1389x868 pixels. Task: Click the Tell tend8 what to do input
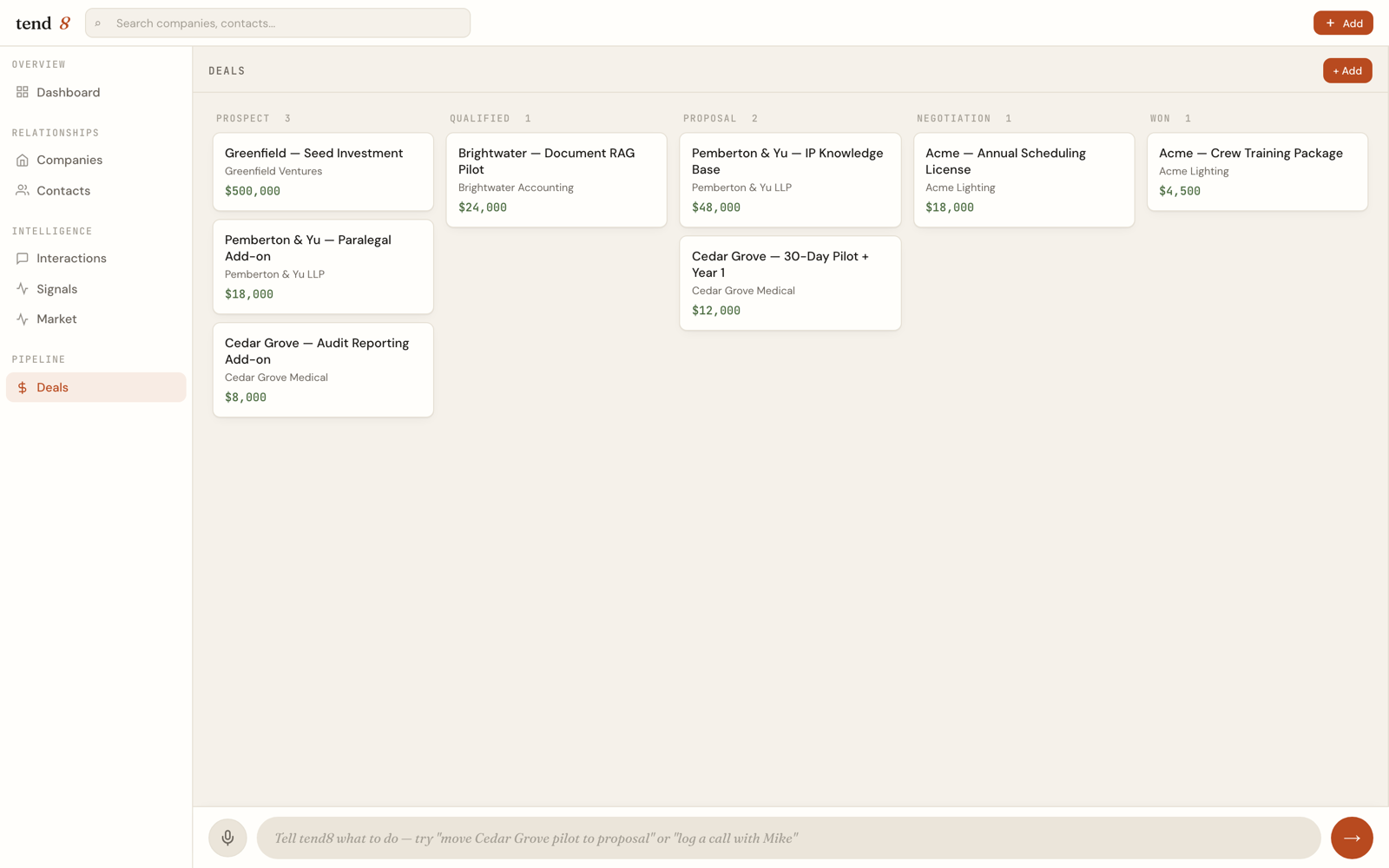788,838
